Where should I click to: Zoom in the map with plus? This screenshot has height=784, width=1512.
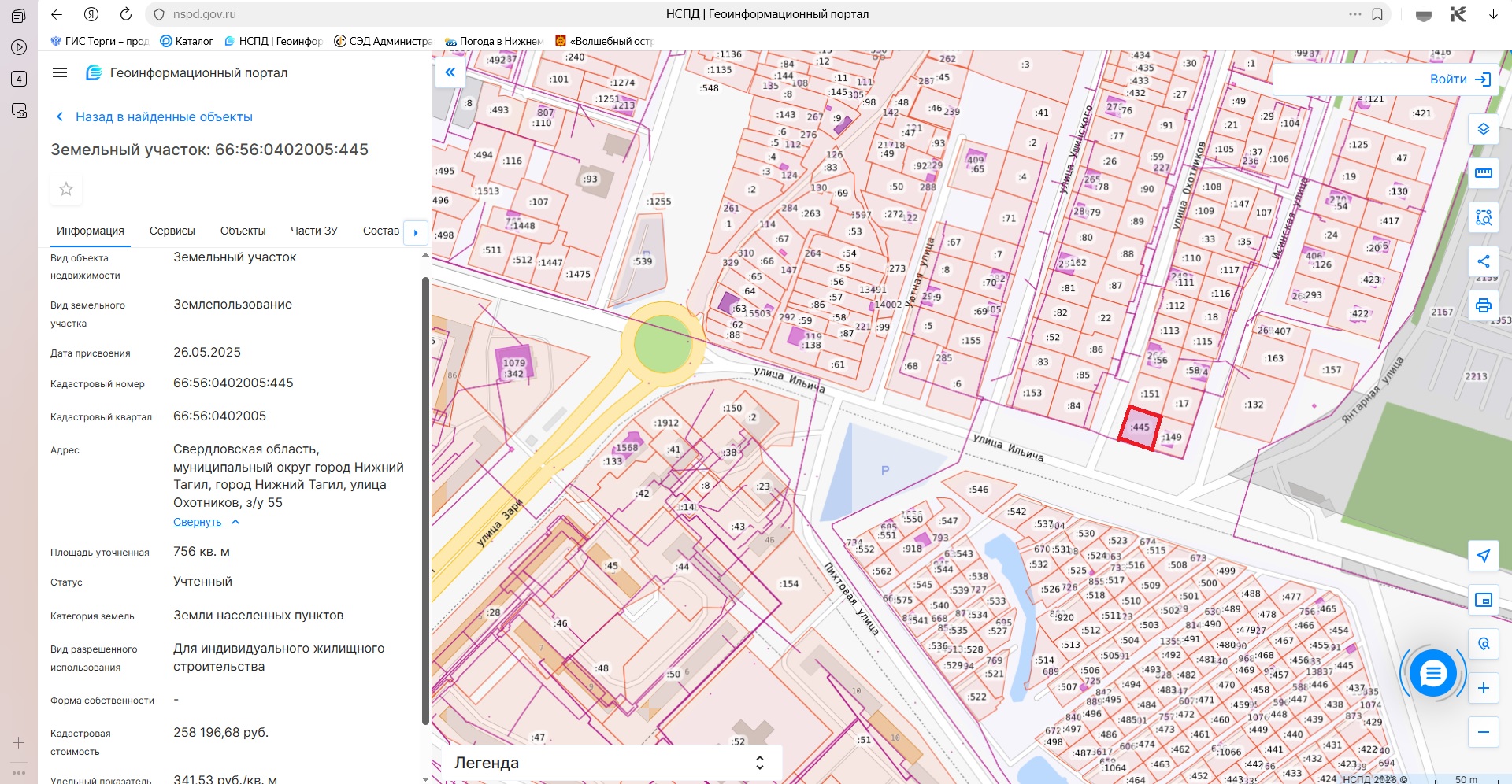1484,688
